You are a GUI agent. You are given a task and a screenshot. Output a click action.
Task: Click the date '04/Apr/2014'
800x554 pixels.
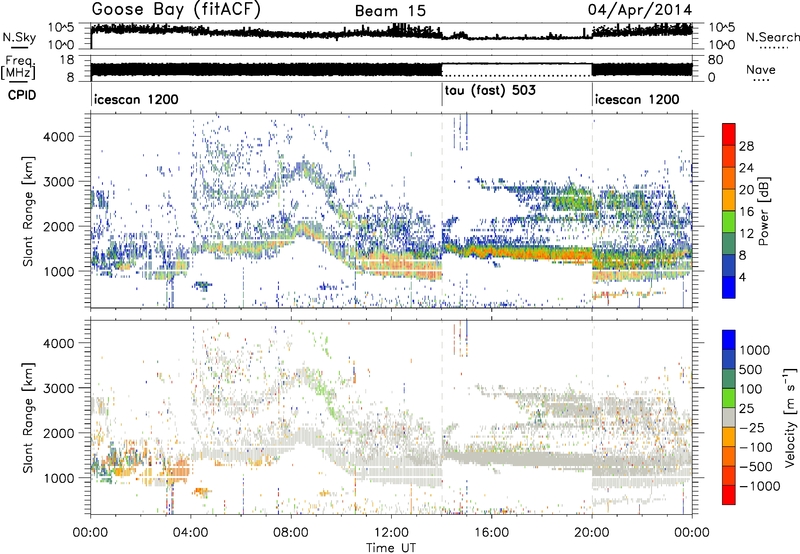pos(640,10)
